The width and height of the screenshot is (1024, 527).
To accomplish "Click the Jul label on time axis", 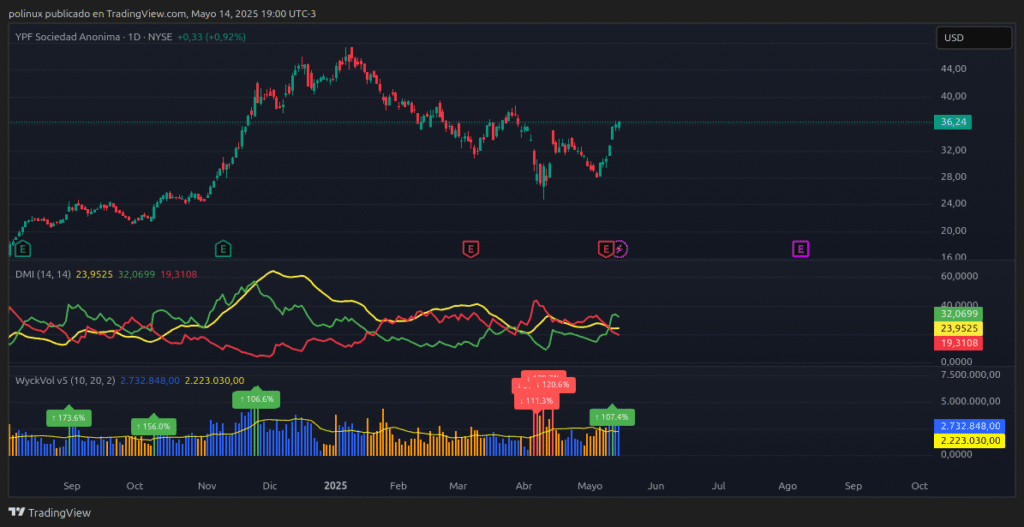I will (x=719, y=486).
